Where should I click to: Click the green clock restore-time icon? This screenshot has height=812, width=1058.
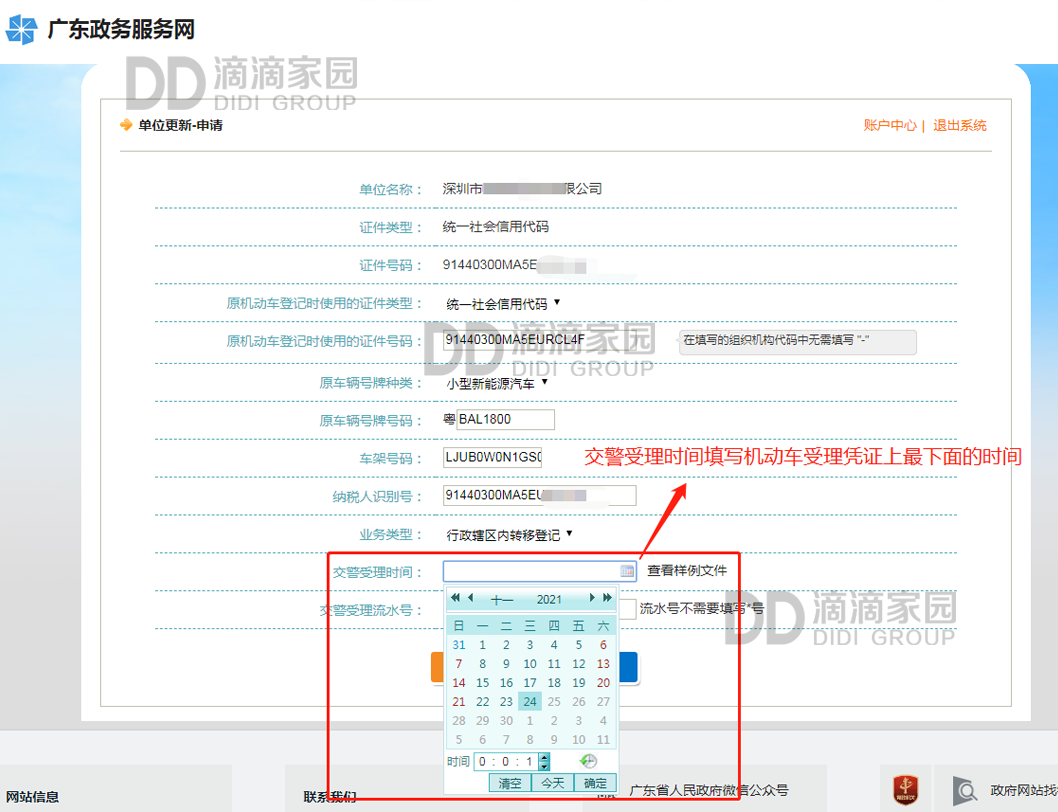588,761
